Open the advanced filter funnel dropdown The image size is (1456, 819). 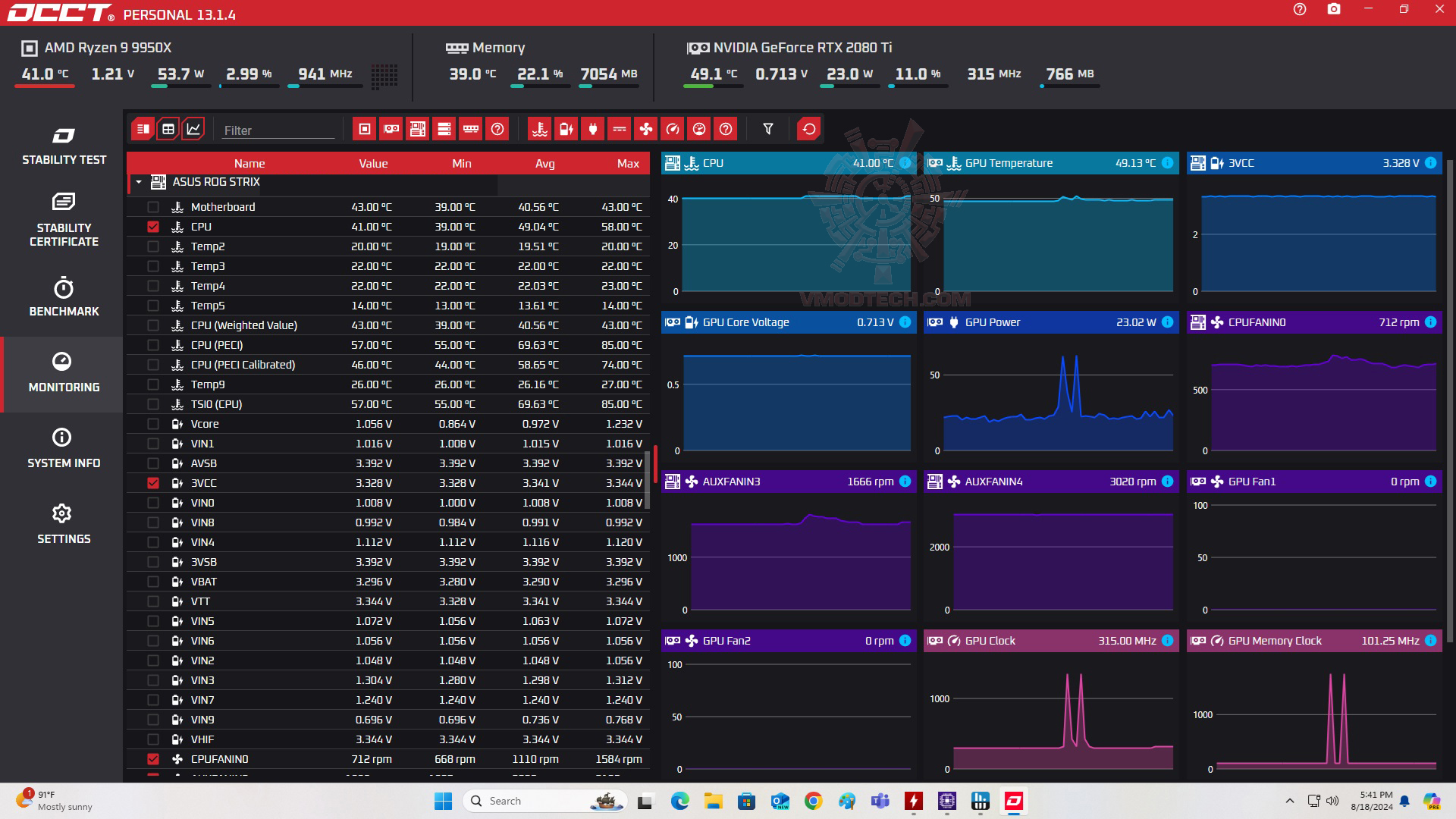coord(768,129)
